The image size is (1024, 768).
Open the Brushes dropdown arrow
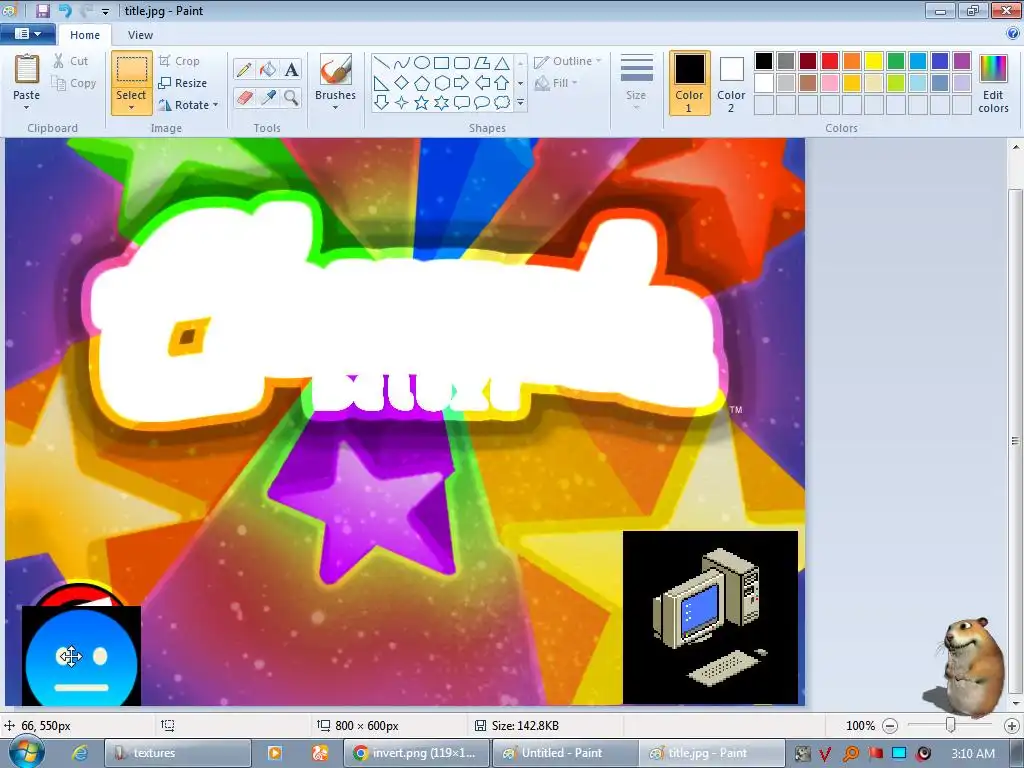[336, 108]
